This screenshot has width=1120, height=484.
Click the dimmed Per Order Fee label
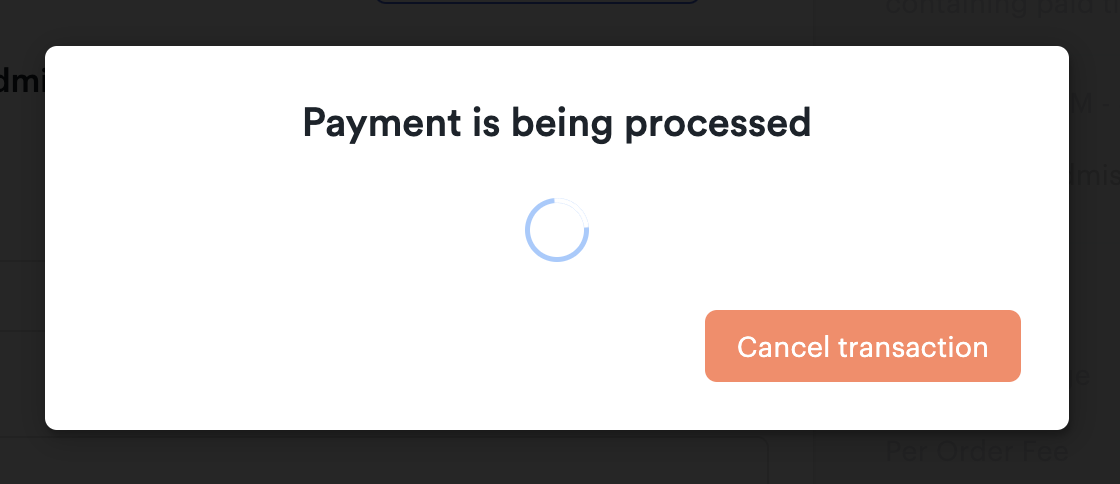coord(976,451)
